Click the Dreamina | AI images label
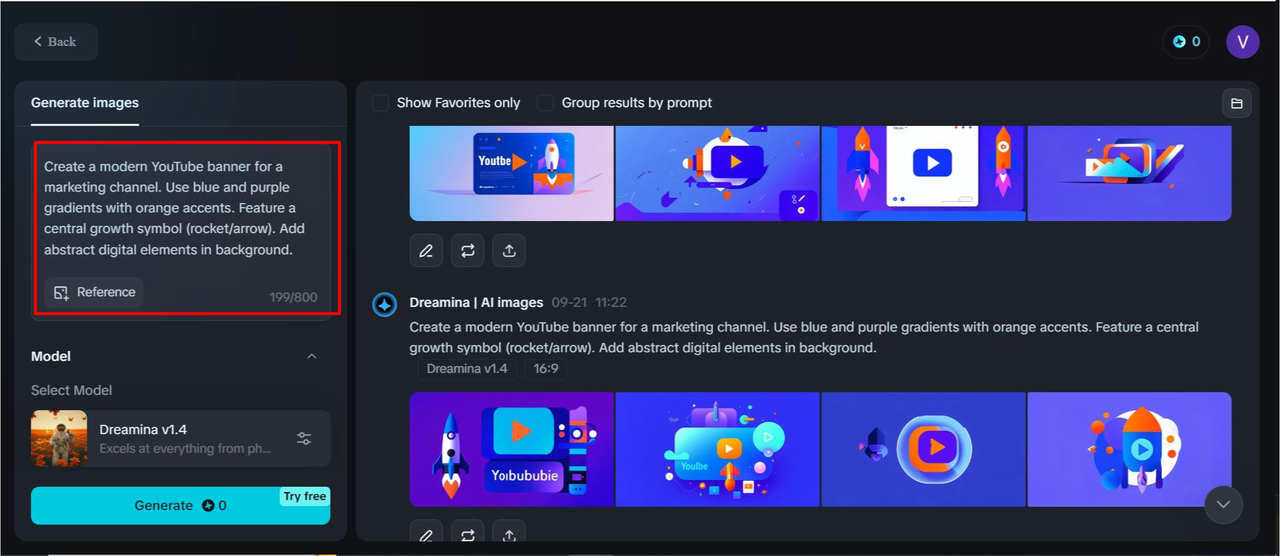Image resolution: width=1280 pixels, height=556 pixels. (x=476, y=302)
